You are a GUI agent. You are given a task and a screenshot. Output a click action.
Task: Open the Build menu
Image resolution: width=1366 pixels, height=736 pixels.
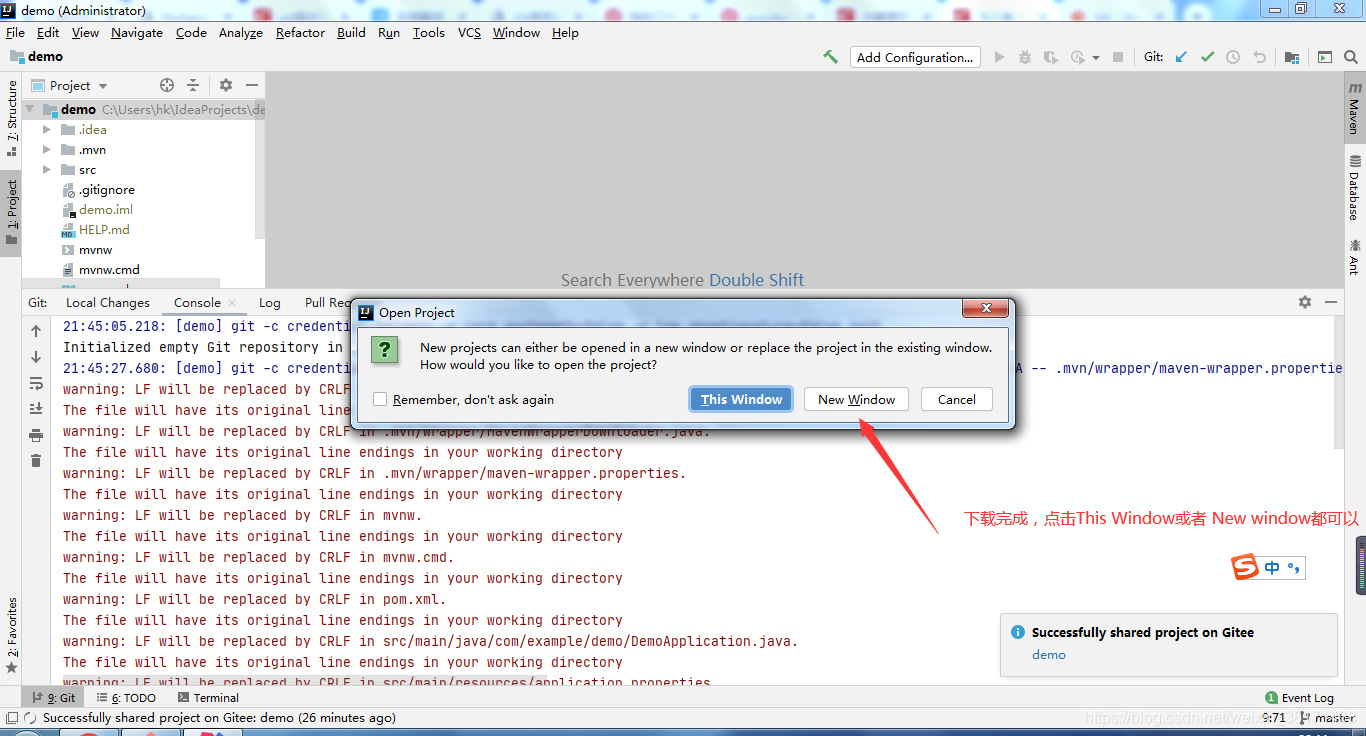click(351, 32)
